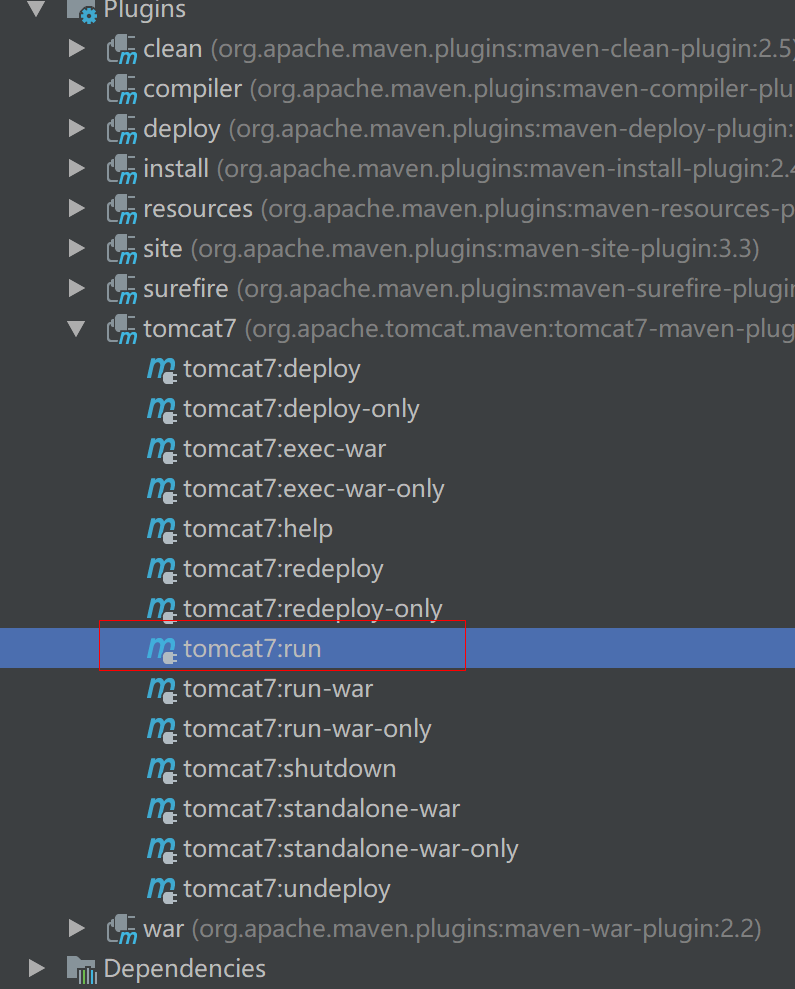The width and height of the screenshot is (795, 989).
Task: Select the clean plugin label
Action: (173, 49)
